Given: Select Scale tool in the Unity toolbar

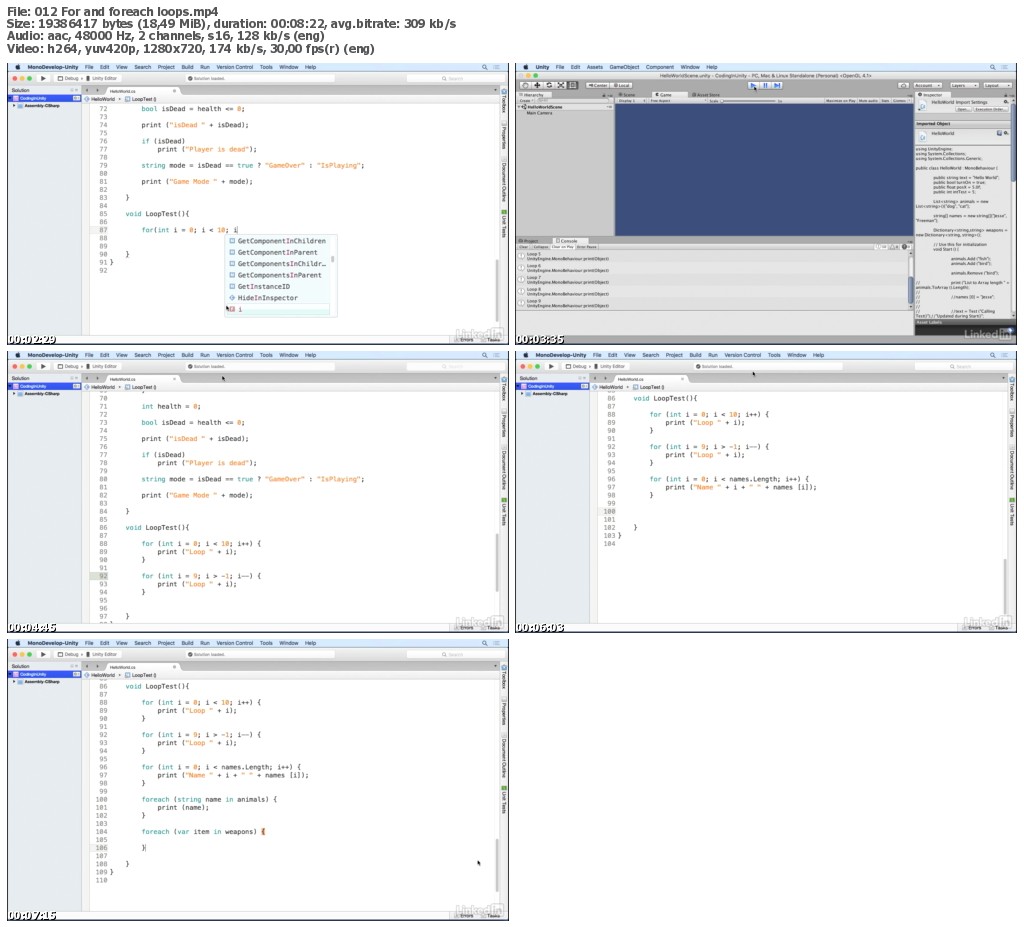Looking at the screenshot, I should click(x=560, y=86).
